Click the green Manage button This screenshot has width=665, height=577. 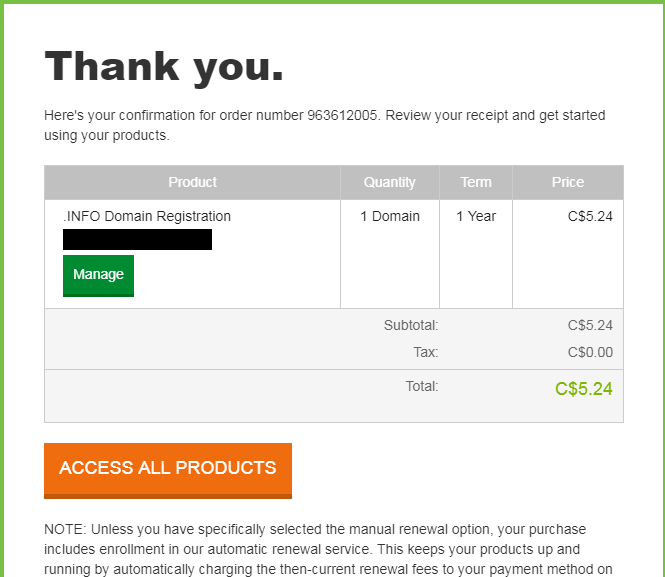98,276
